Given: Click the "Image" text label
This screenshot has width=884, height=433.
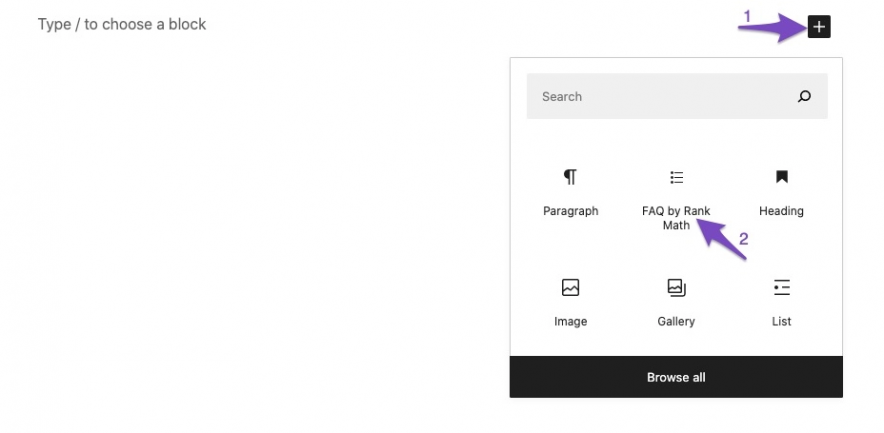Looking at the screenshot, I should (570, 321).
